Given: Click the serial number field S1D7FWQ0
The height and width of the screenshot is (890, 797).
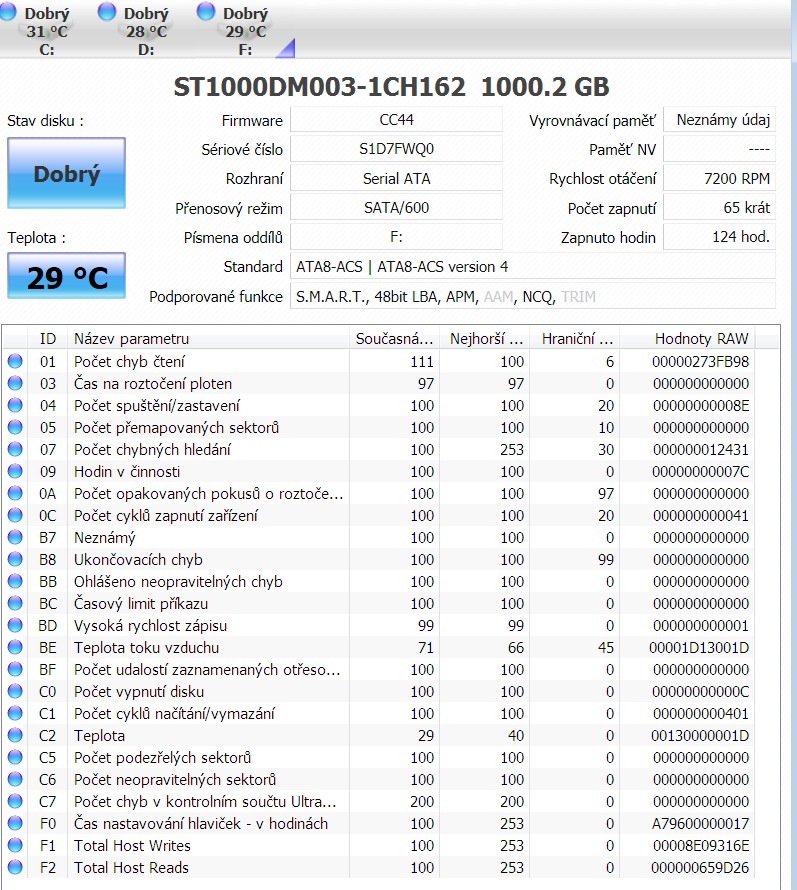Looking at the screenshot, I should 396,149.
